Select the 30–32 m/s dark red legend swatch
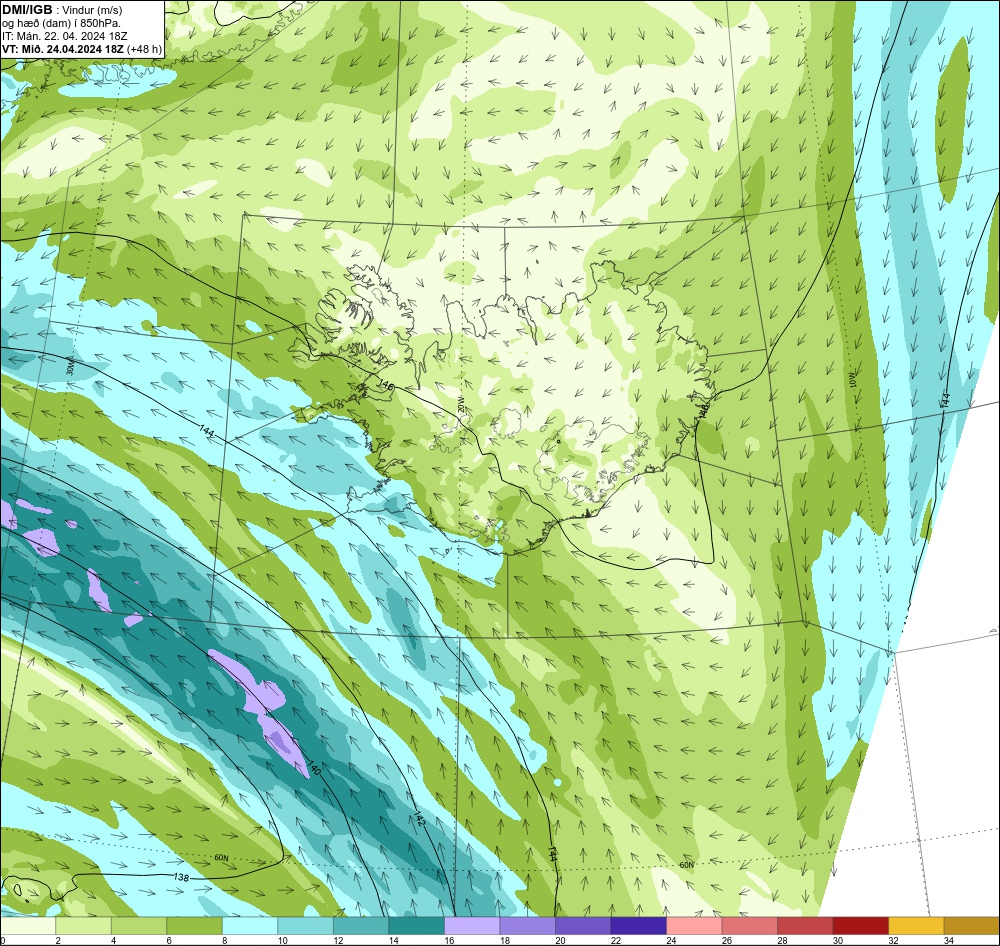 coord(860,925)
